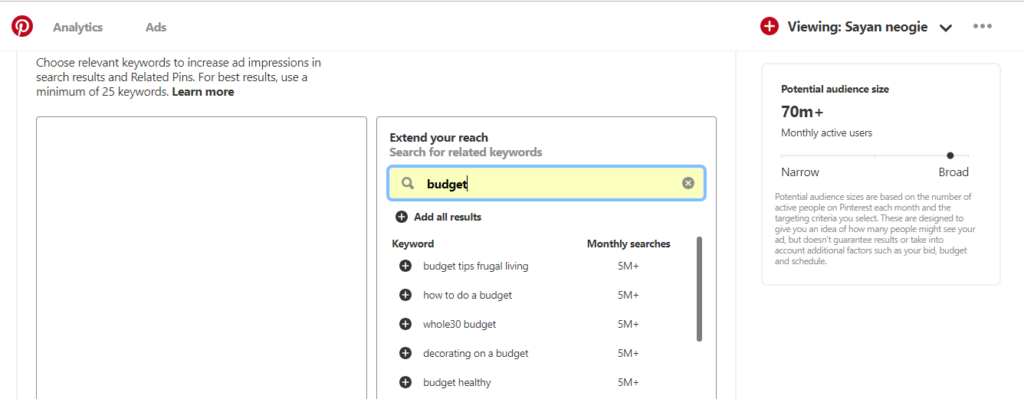Screen dimensions: 1024x399
Task: Click the Narrow label of audience slider
Action: [800, 172]
